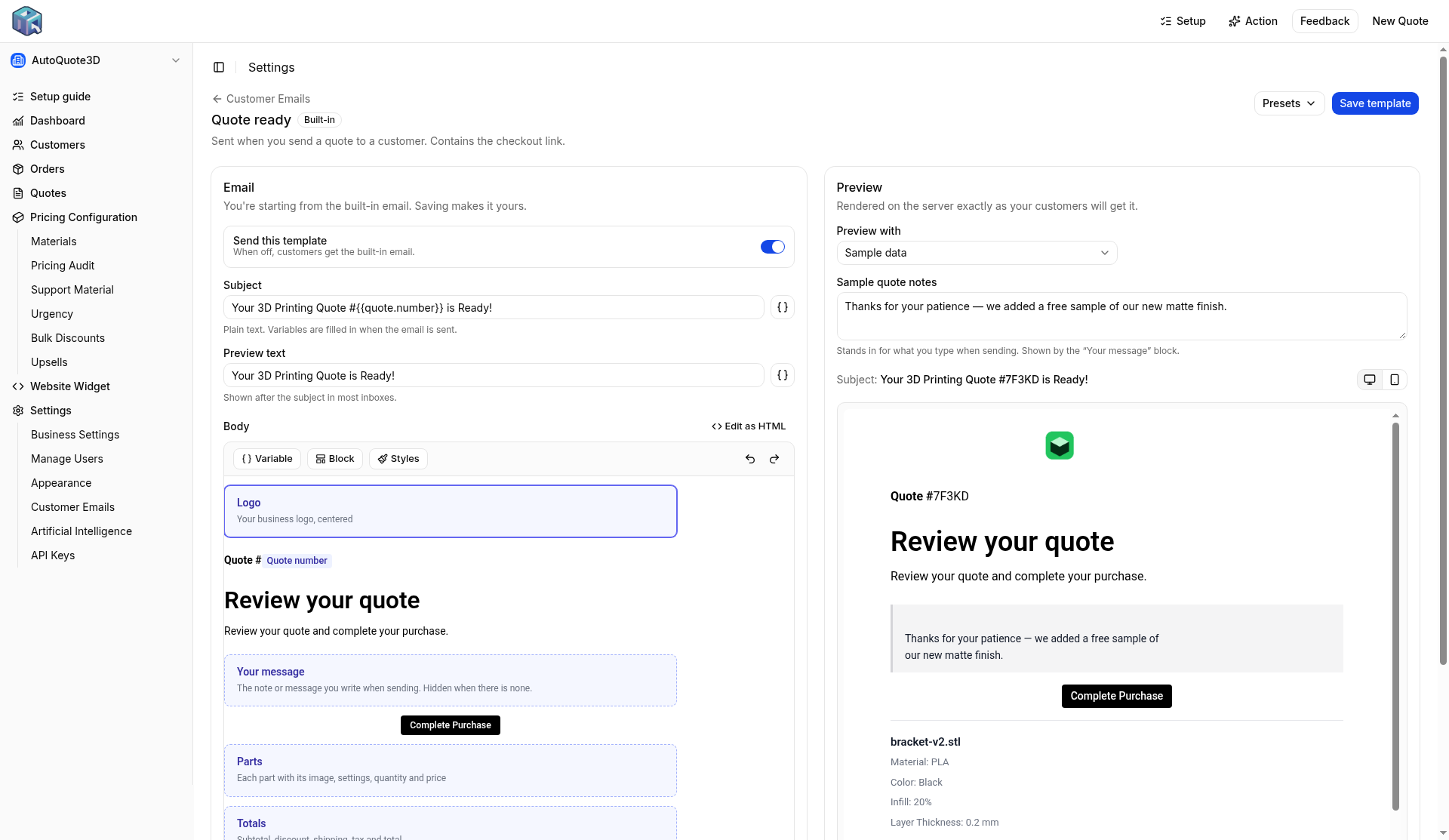Click the Orders box icon
Screen dimensions: 1449x840
point(18,169)
